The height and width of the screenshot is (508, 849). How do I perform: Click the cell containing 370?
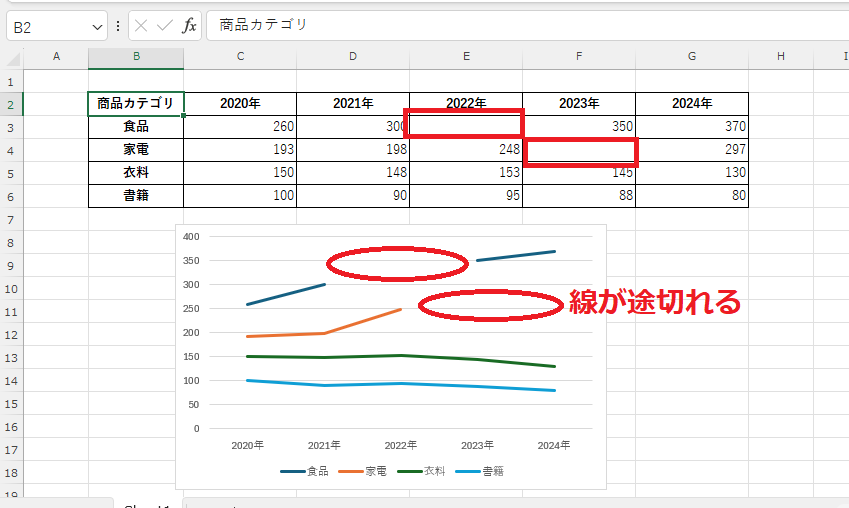(x=692, y=126)
